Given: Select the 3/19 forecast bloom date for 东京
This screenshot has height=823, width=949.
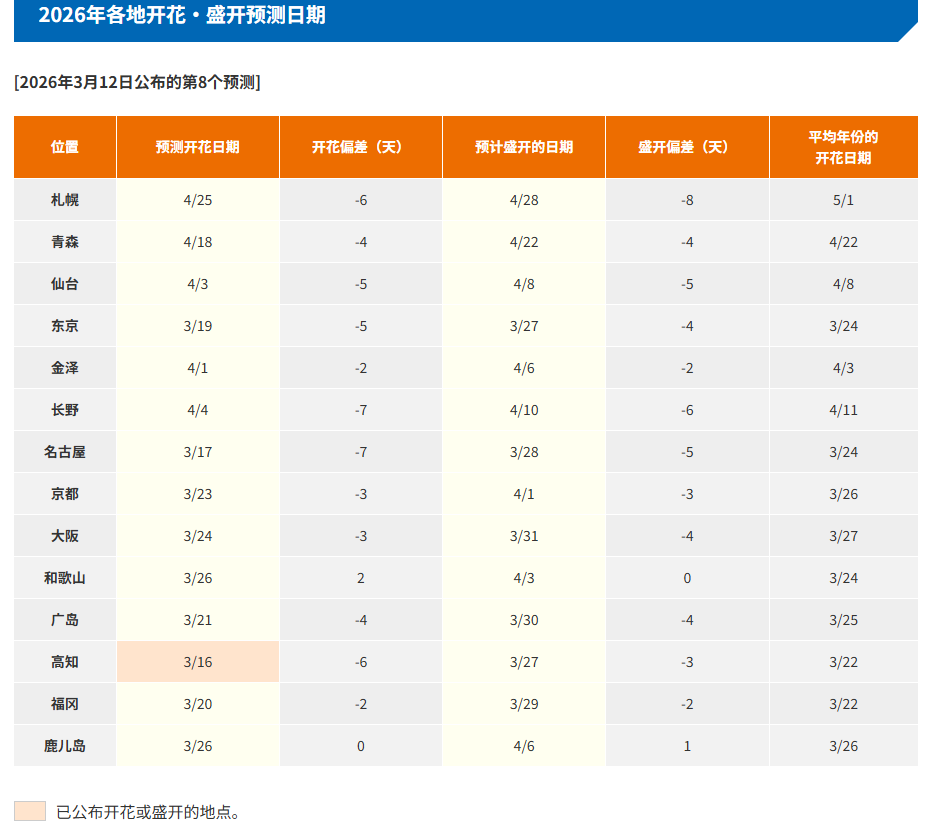Looking at the screenshot, I should (198, 326).
